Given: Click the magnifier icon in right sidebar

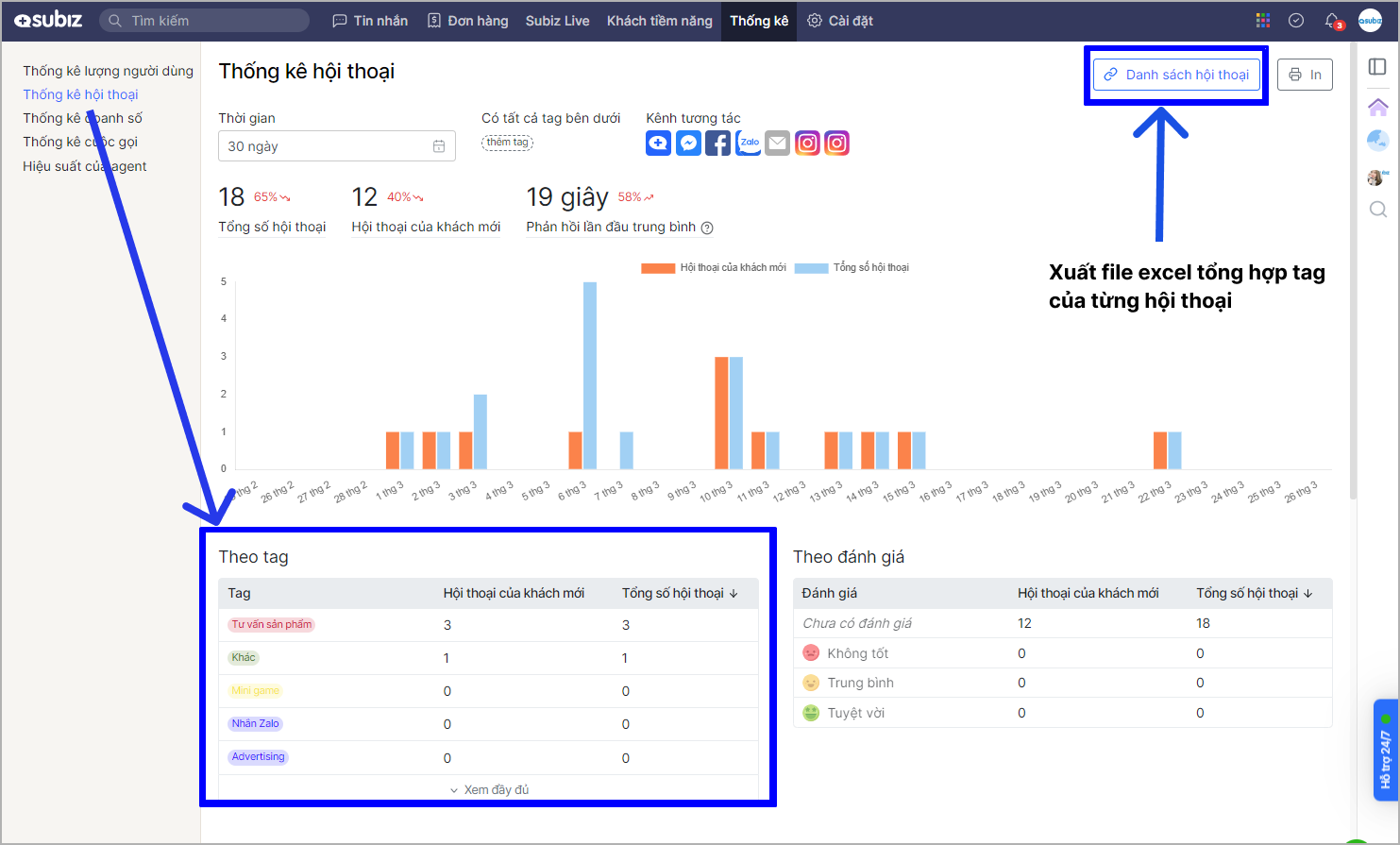Looking at the screenshot, I should [x=1377, y=210].
